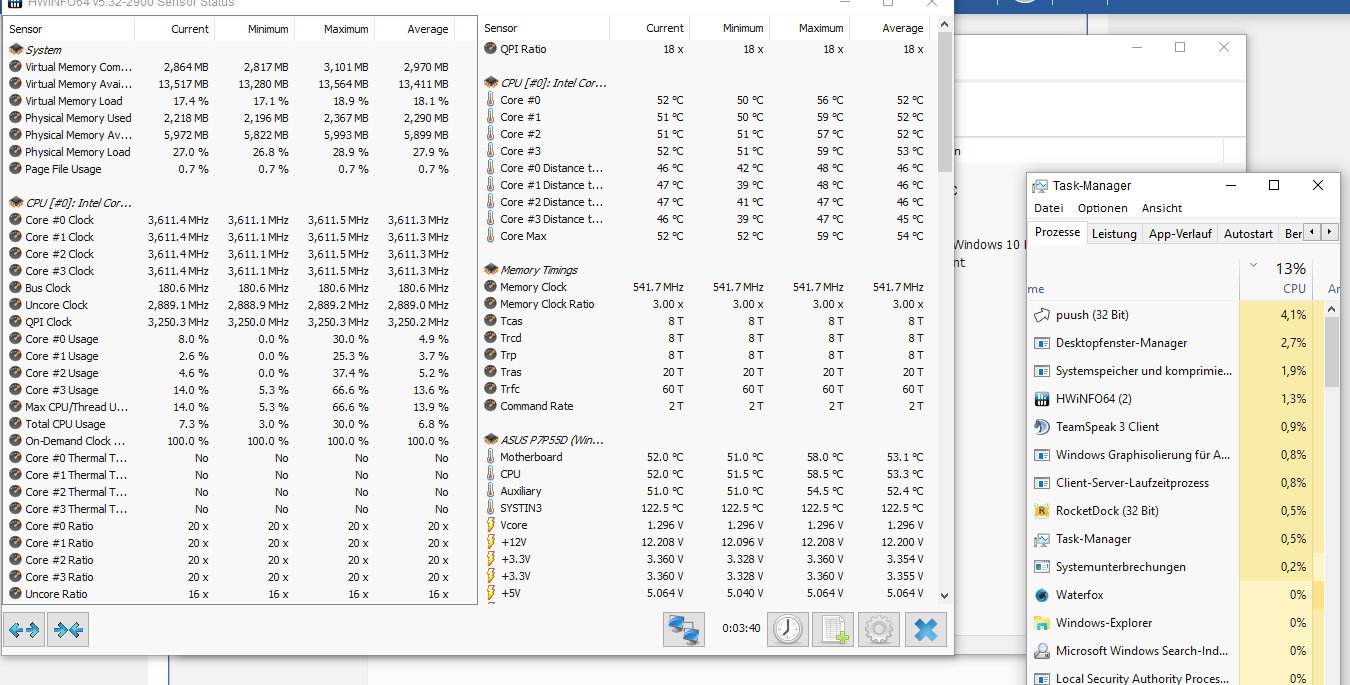Image resolution: width=1350 pixels, height=685 pixels.
Task: Click the RocketDock process icon
Action: point(1042,511)
